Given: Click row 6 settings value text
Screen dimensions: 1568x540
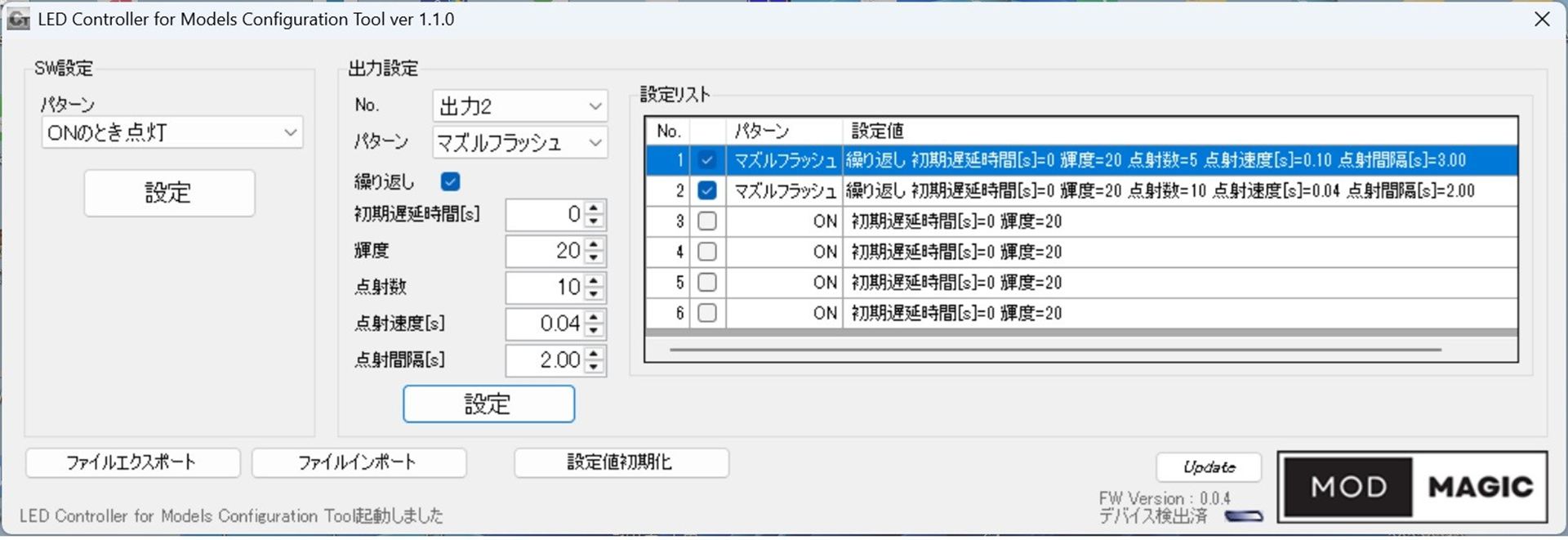Looking at the screenshot, I should click(x=956, y=313).
